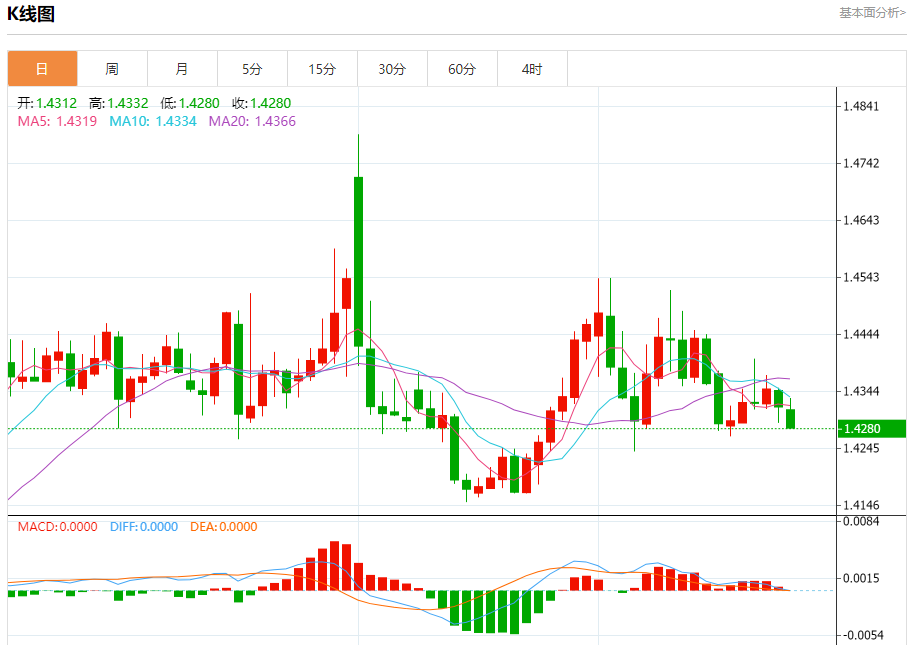This screenshot has width=911, height=645.
Task: Select the 日 daily chart tab
Action: (x=42, y=69)
